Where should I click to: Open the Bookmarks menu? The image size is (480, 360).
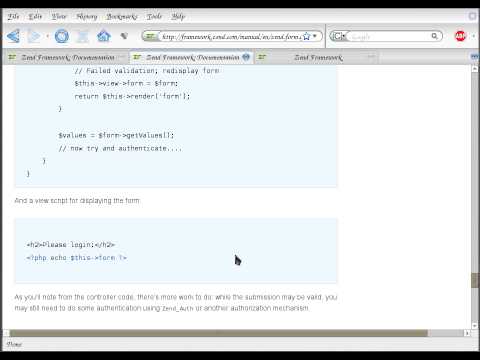pos(122,16)
